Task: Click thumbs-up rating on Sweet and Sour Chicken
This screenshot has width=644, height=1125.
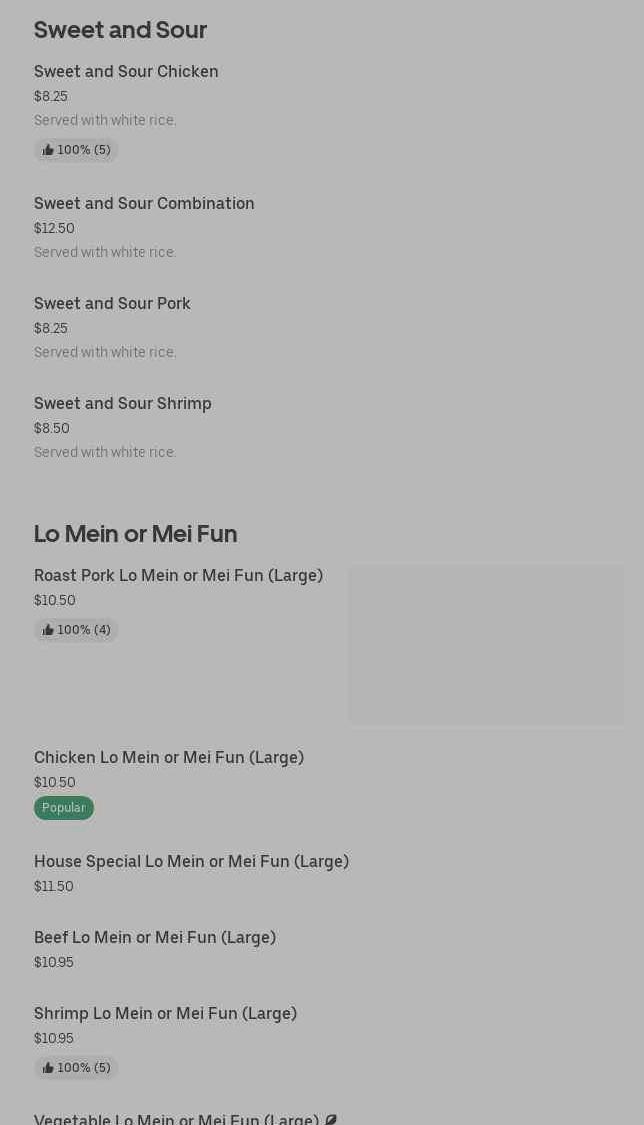Action: point(76,150)
